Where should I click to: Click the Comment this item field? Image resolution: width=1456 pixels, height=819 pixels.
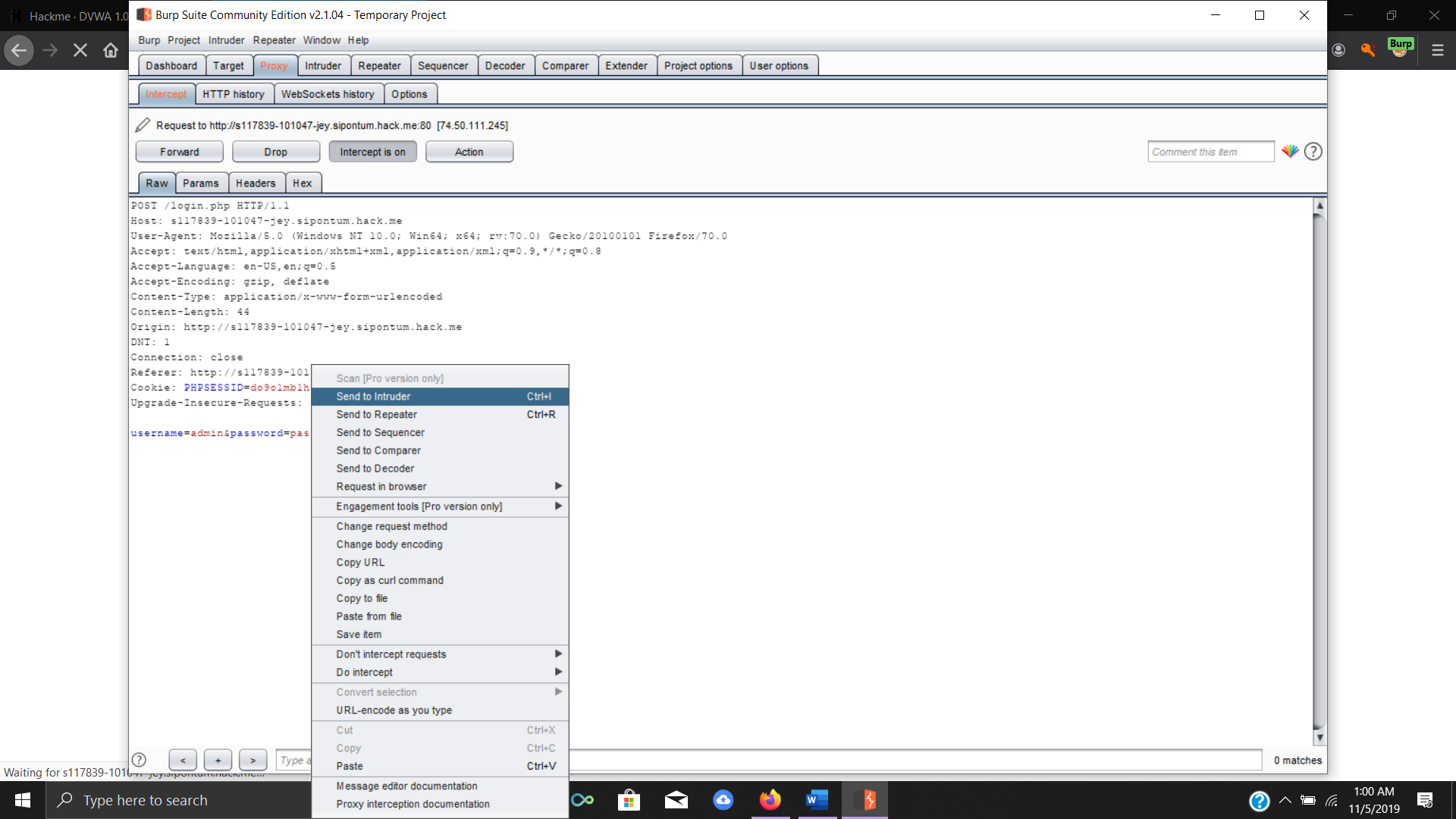[1211, 152]
